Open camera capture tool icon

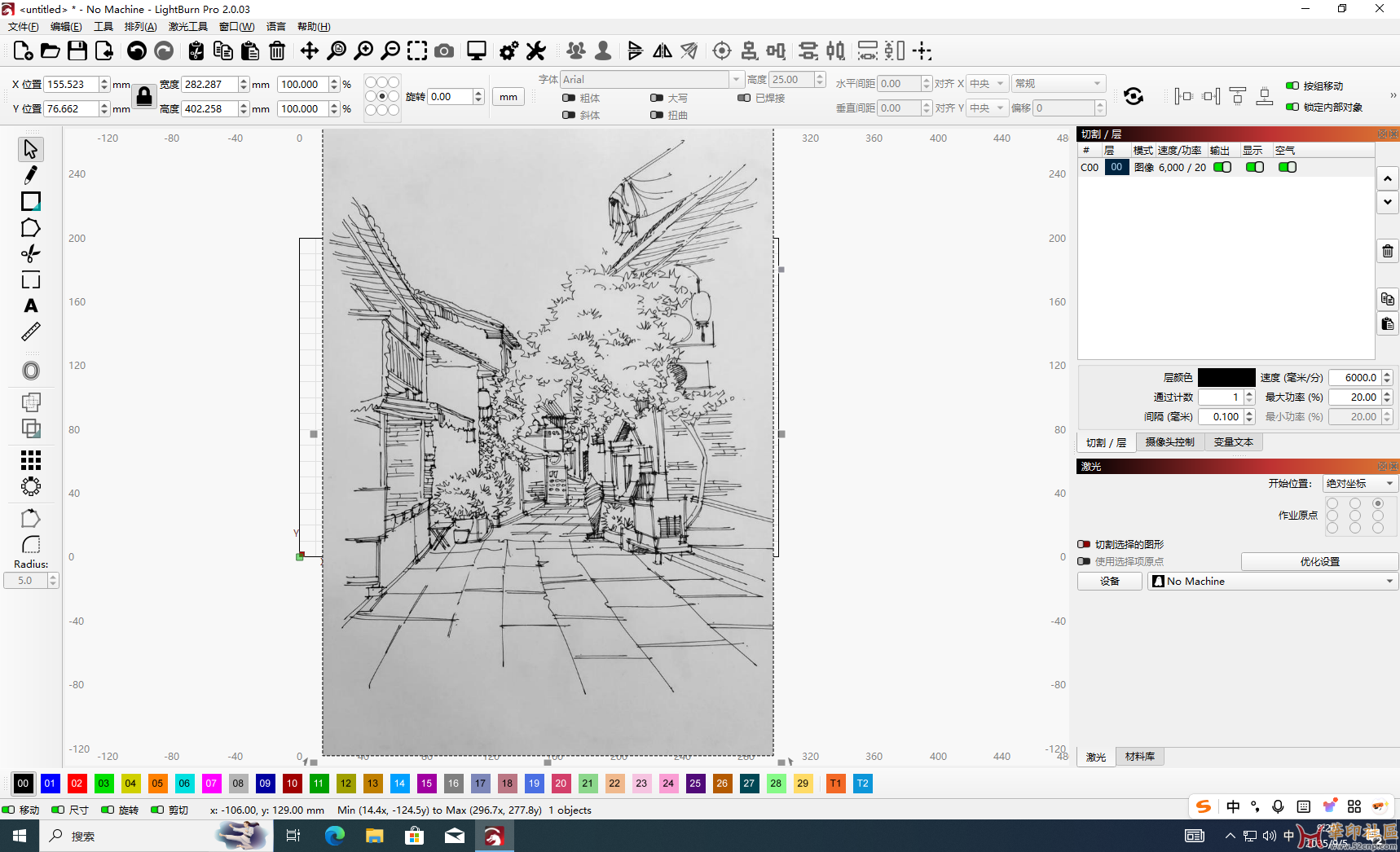pos(444,51)
